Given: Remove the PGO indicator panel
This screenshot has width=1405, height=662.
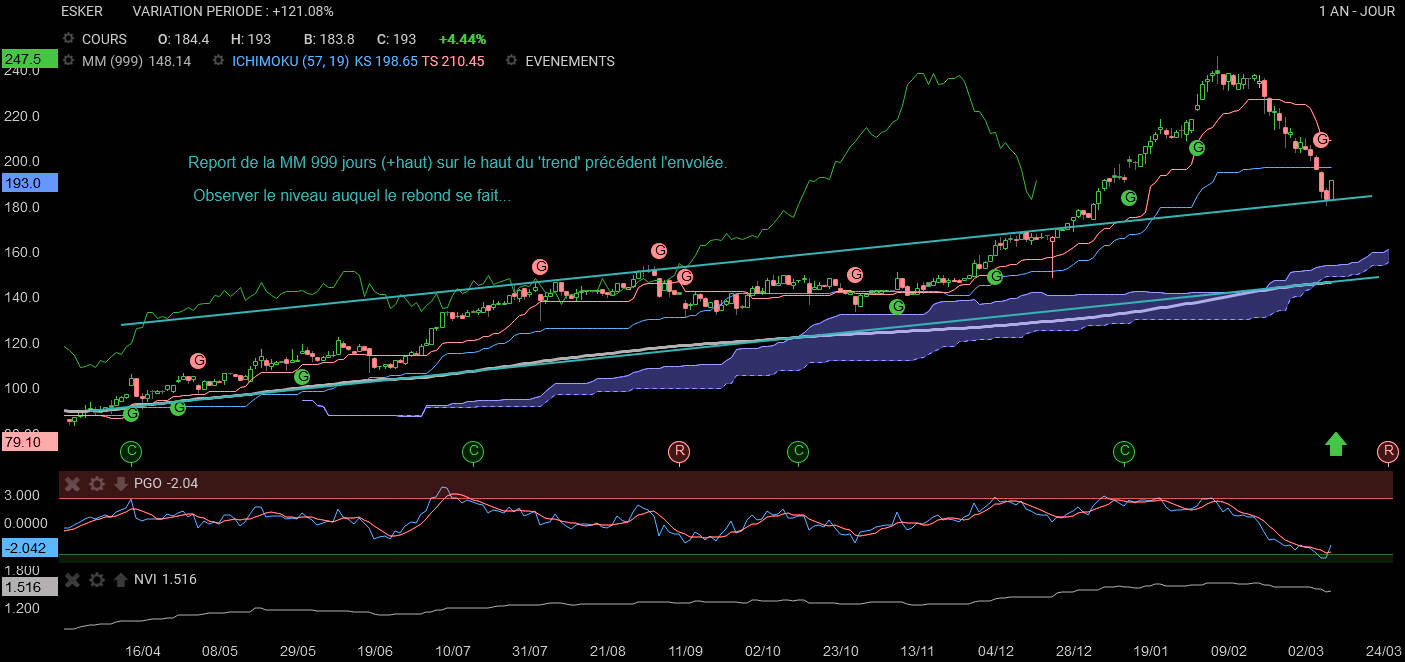Looking at the screenshot, I should [x=72, y=484].
